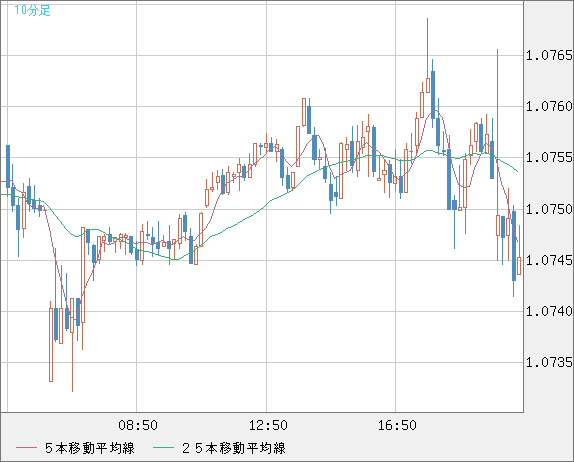The height and width of the screenshot is (462, 574).
Task: Click the 1.0735 price axis label
Action: (x=549, y=362)
